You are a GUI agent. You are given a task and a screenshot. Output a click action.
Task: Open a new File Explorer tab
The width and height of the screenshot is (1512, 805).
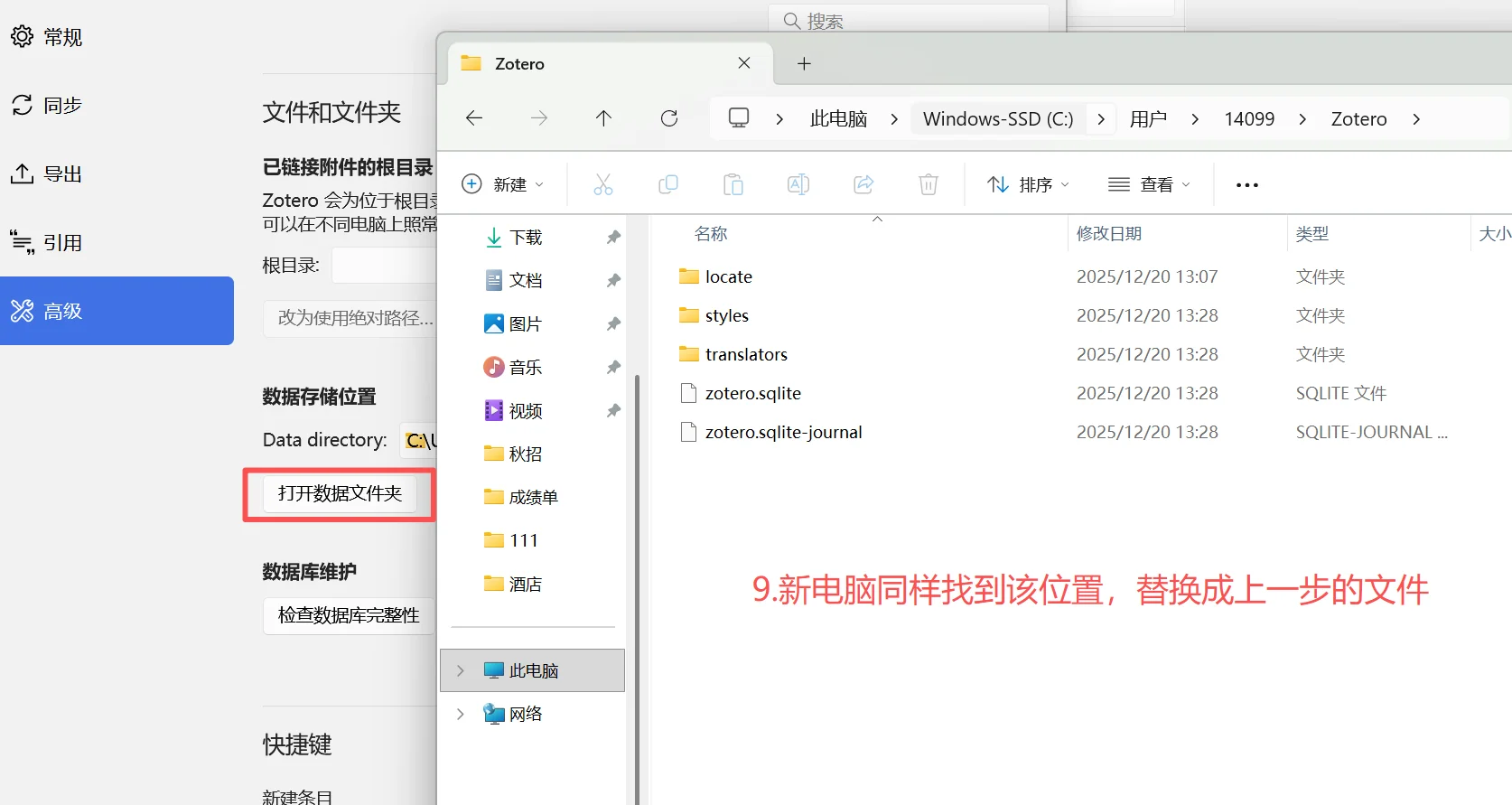tap(804, 63)
